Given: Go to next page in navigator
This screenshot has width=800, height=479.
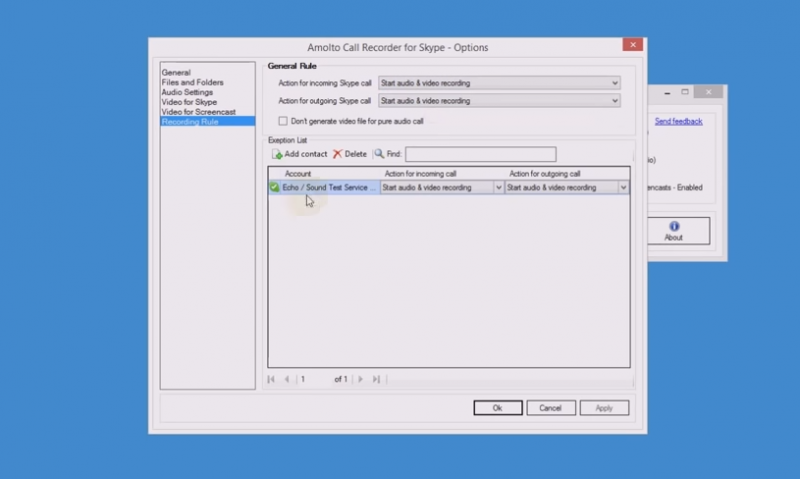Looking at the screenshot, I should 361,379.
